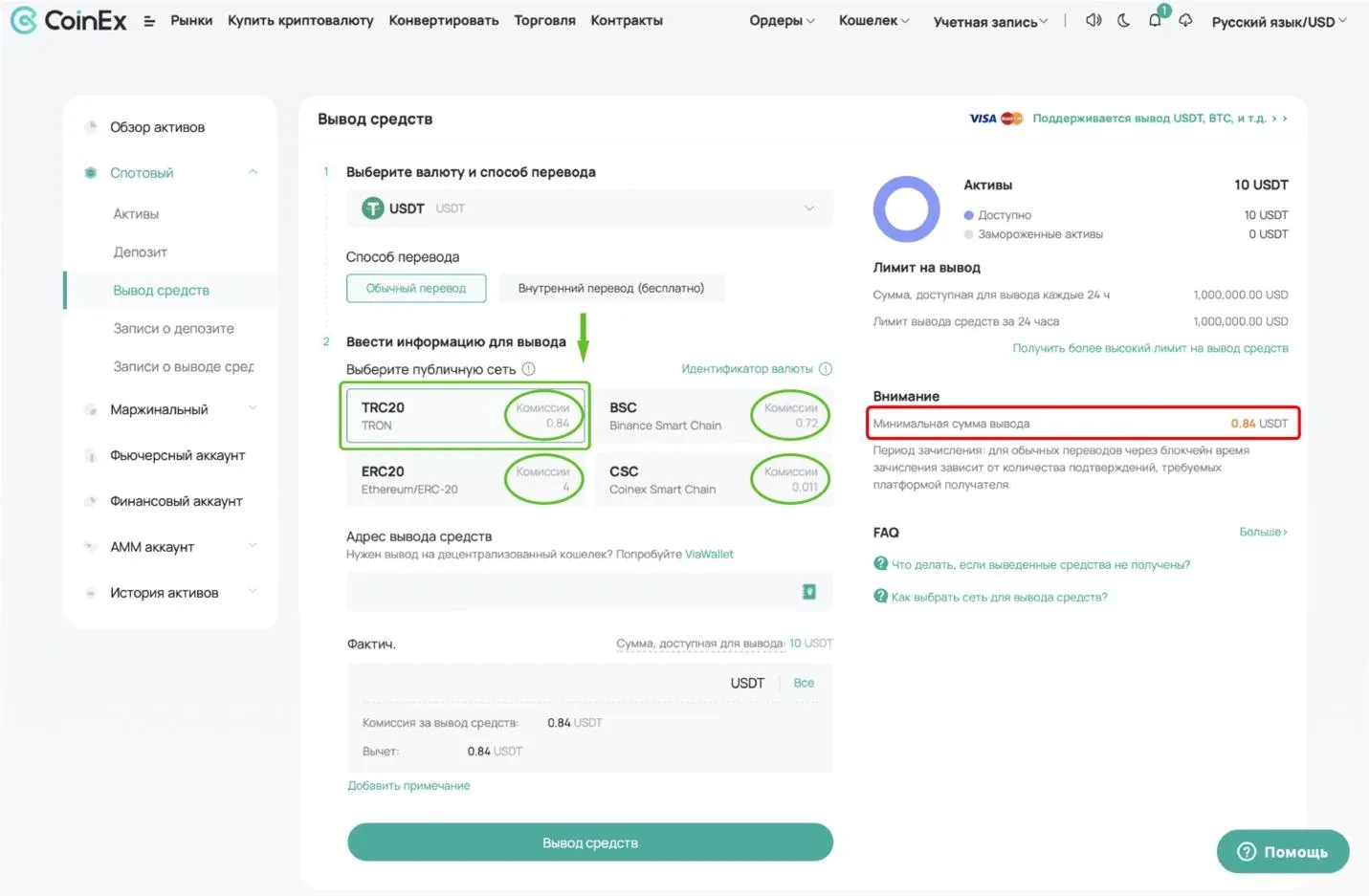
Task: Click the AMM аккаунт sidebar icon
Action: 91,547
